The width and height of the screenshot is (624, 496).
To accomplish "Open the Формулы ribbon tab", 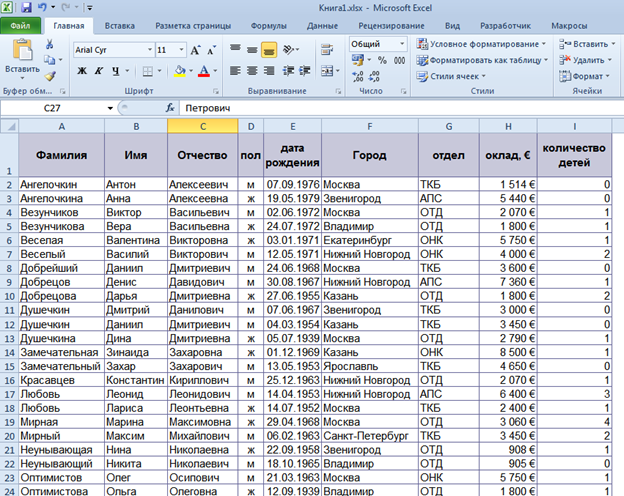I will 268,24.
